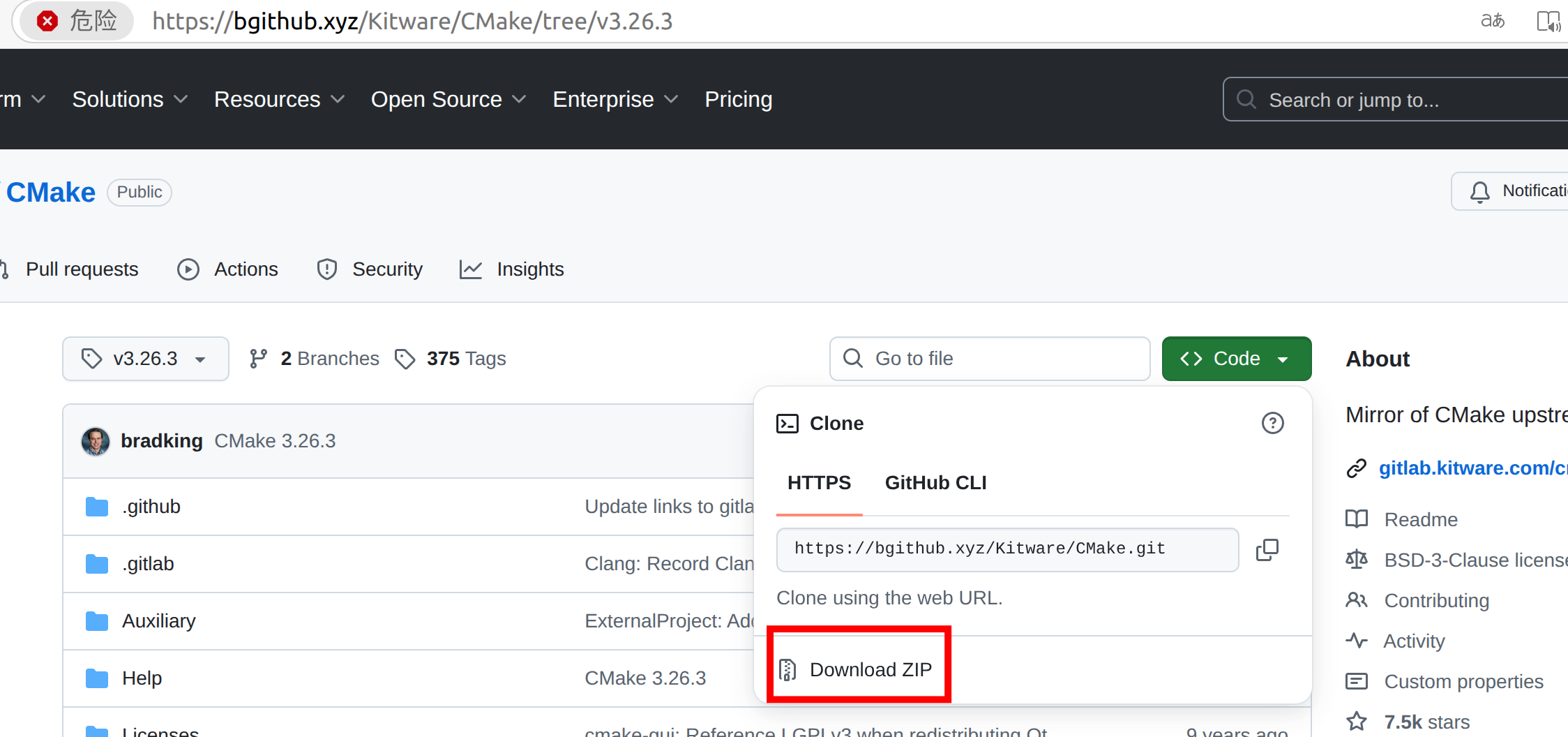This screenshot has height=737, width=1568.
Task: Click the branch icon next to 2 Branches
Action: 258,359
